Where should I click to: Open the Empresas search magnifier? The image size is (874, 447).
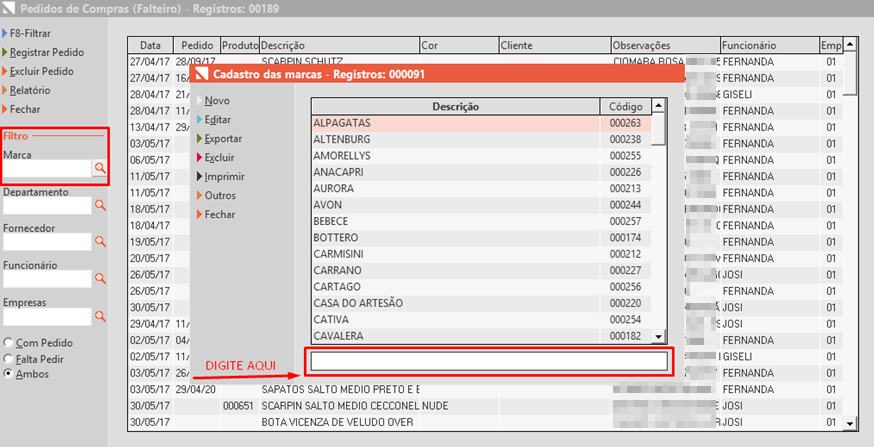click(x=100, y=316)
